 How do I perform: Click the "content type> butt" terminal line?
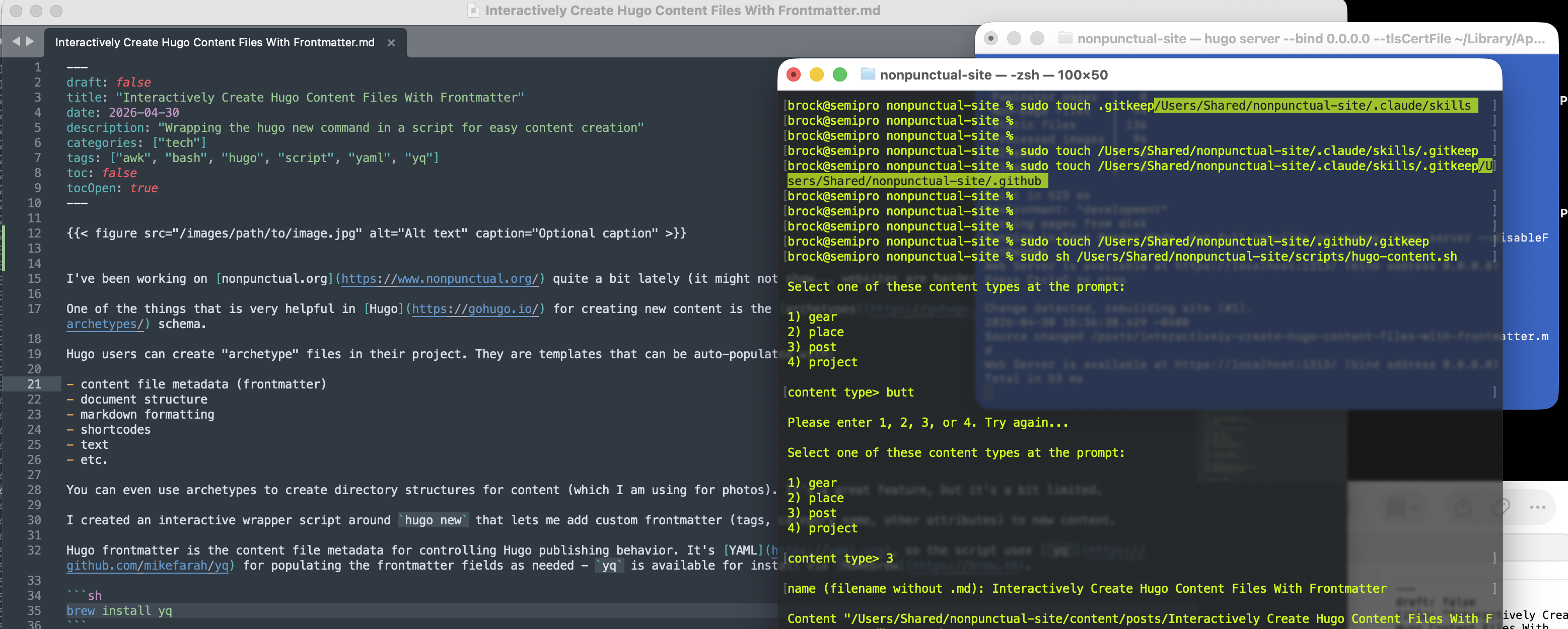(x=850, y=392)
